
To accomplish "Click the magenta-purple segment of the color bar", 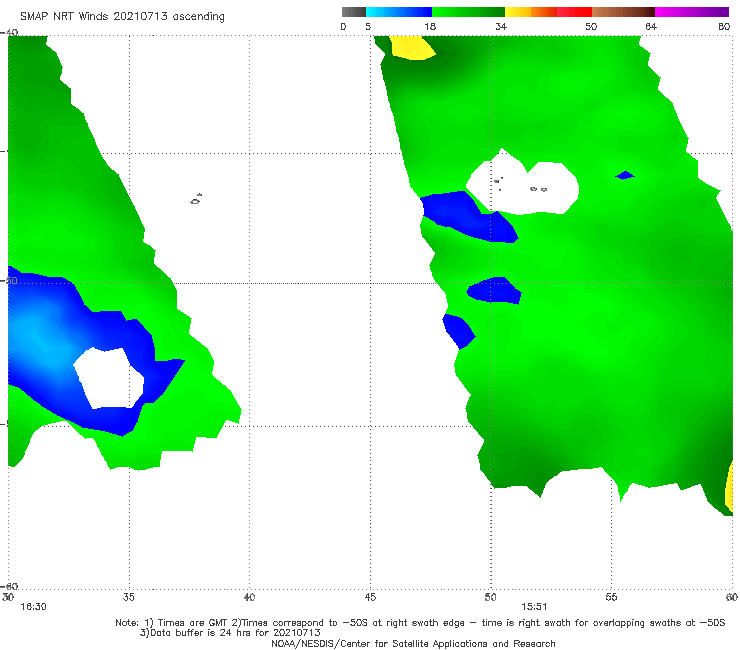I will click(692, 12).
